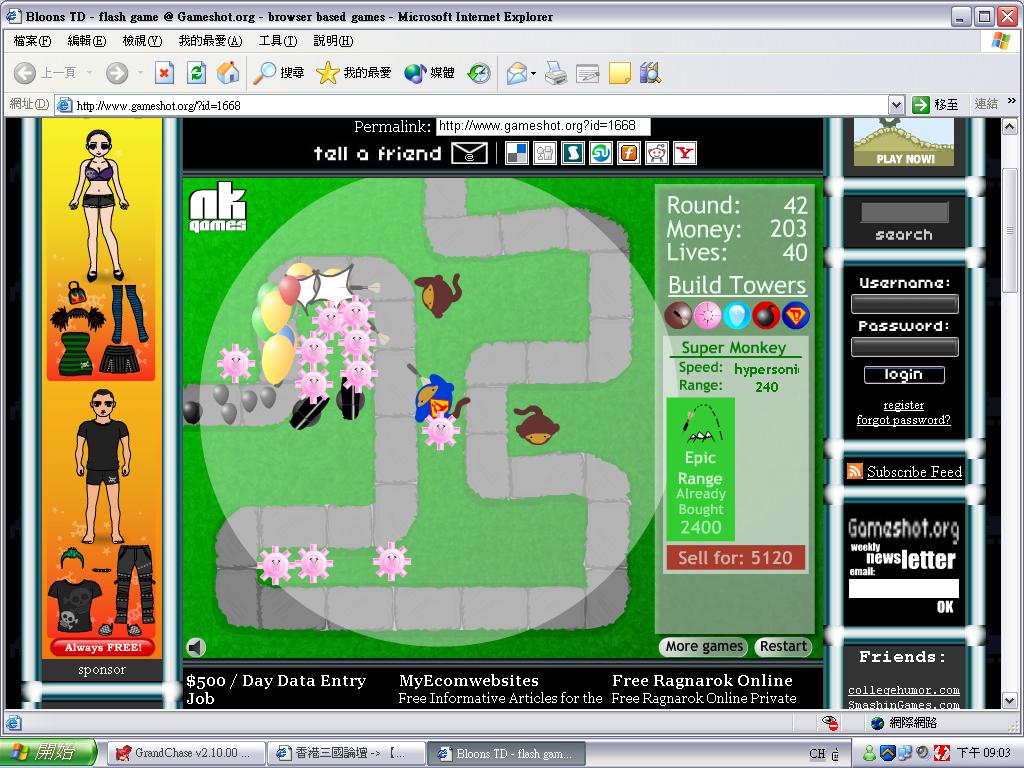
Task: Click the Windows 開始 Start button
Action: [48, 753]
